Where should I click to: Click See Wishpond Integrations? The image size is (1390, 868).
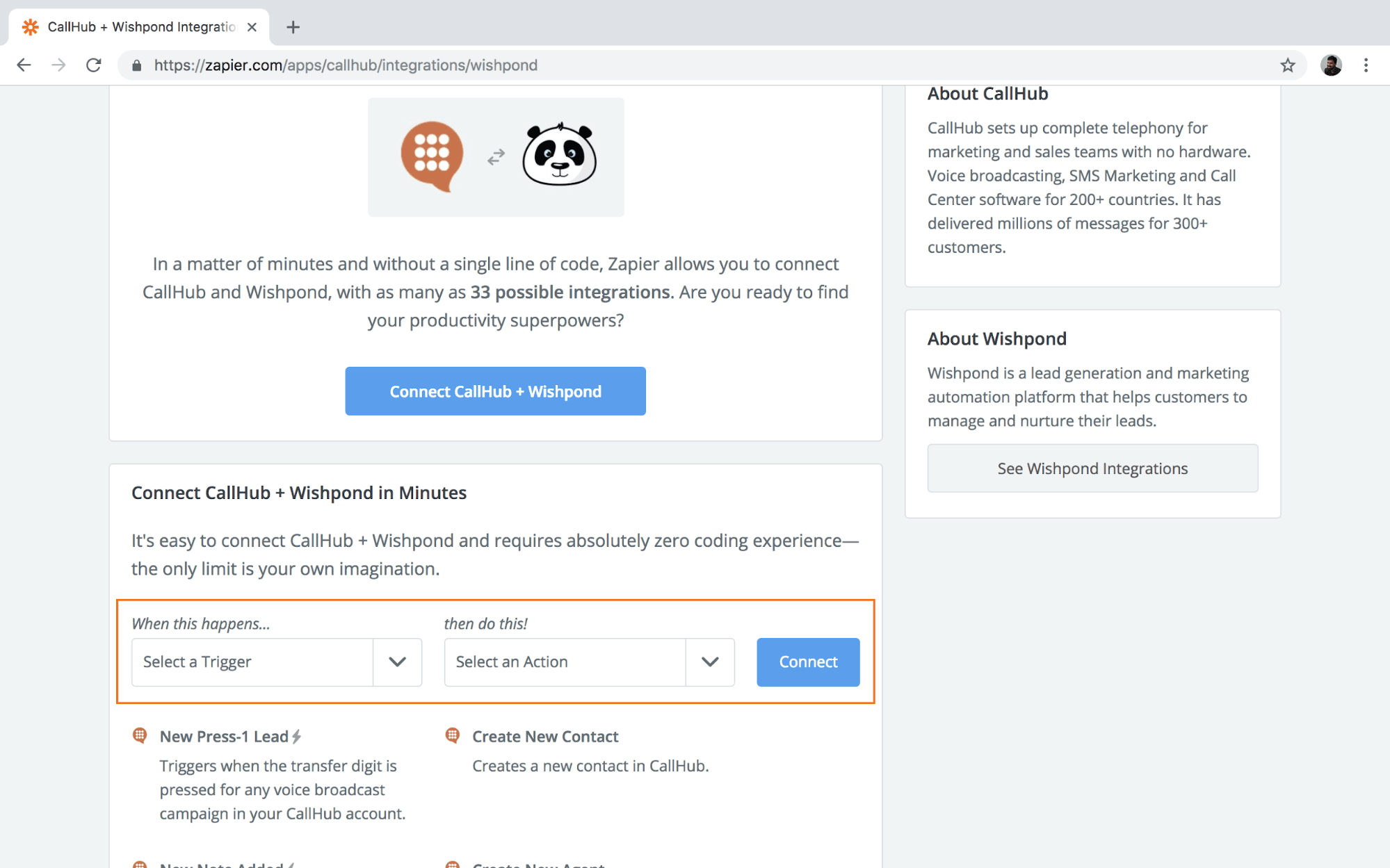pos(1092,468)
